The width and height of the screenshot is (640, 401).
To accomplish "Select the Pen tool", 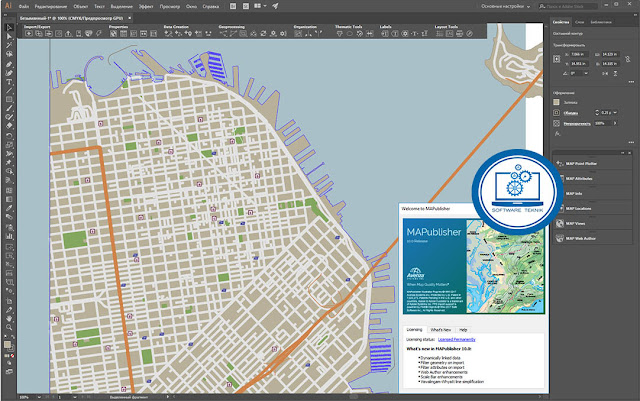I will (x=9, y=64).
